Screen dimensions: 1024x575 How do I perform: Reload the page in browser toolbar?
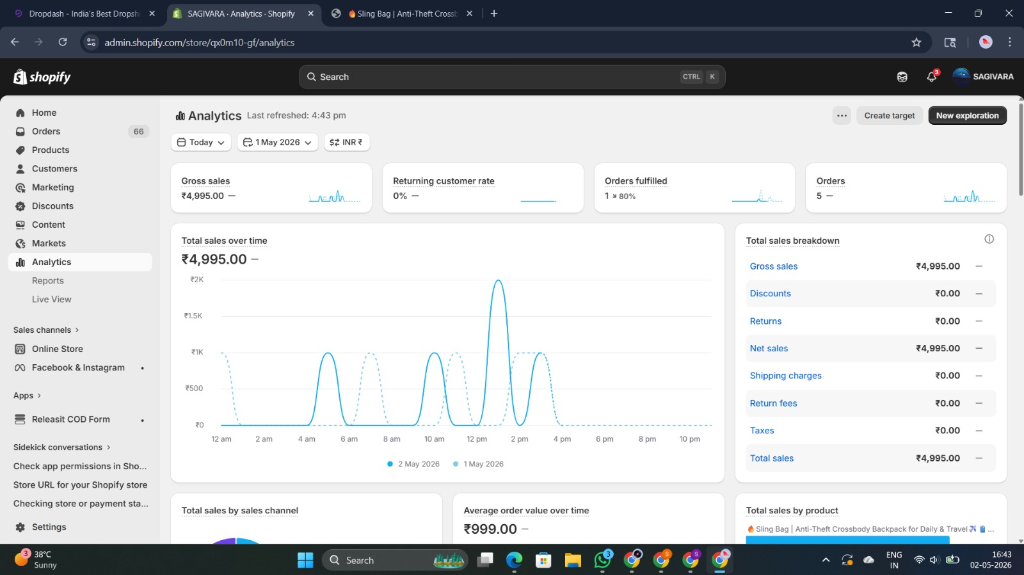(x=63, y=42)
